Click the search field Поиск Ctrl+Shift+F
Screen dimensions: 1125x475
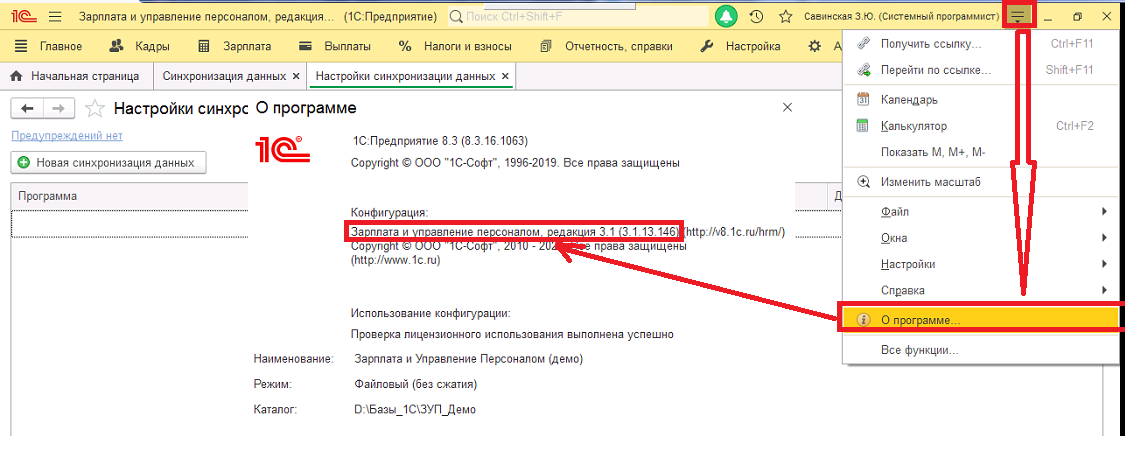[x=578, y=16]
